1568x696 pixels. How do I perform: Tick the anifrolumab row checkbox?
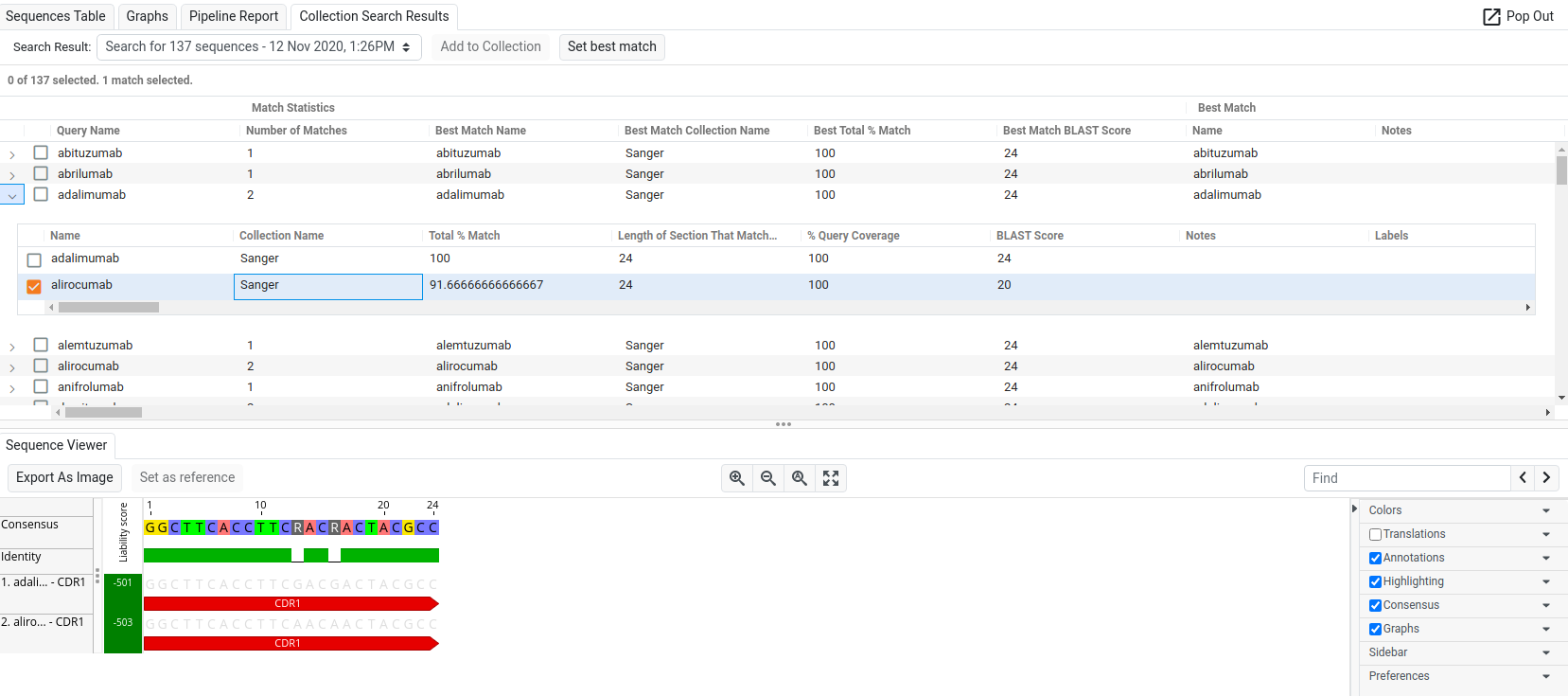coord(41,386)
